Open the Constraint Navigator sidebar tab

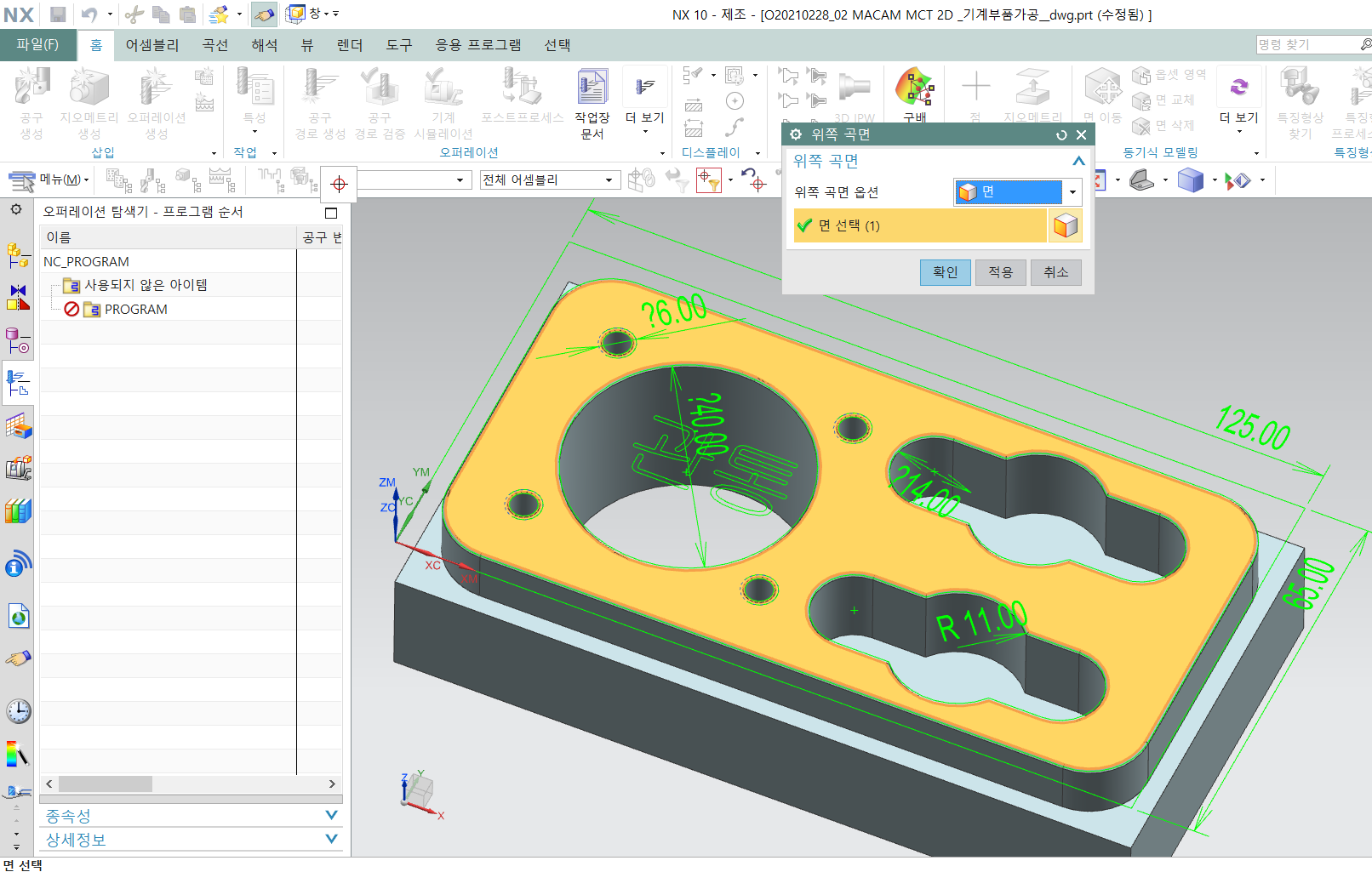point(18,297)
